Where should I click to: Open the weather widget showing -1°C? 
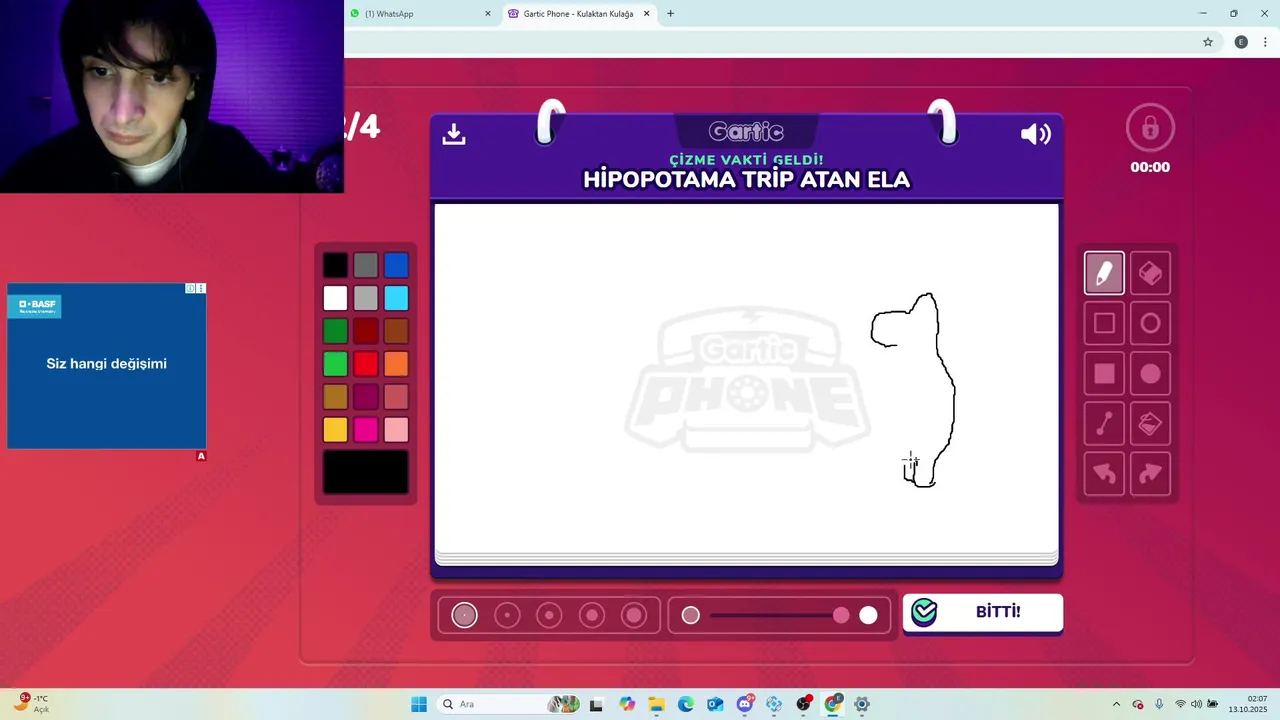click(31, 704)
